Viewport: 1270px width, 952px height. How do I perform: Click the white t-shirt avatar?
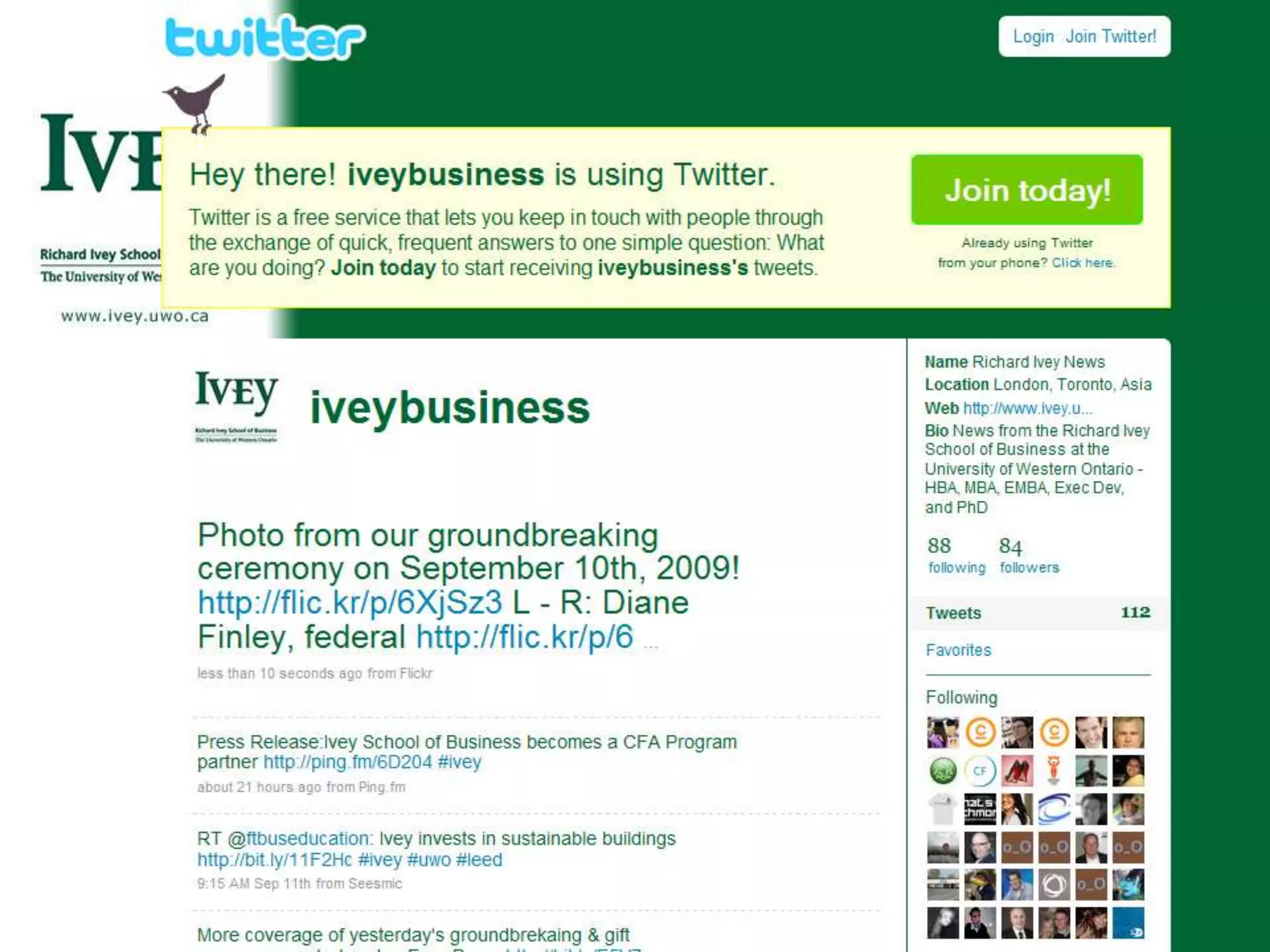coord(943,809)
